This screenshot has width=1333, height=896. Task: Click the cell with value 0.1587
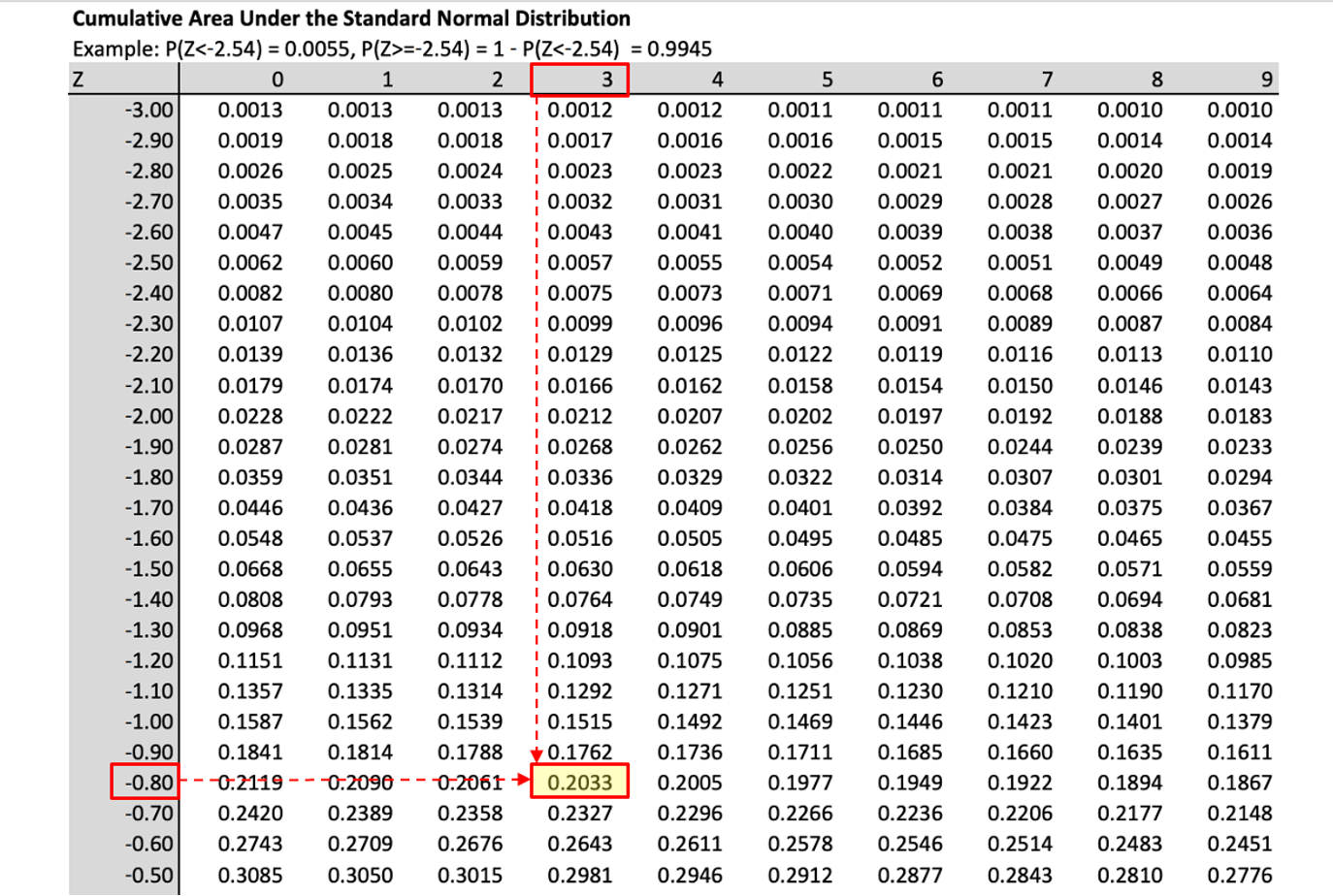click(250, 721)
